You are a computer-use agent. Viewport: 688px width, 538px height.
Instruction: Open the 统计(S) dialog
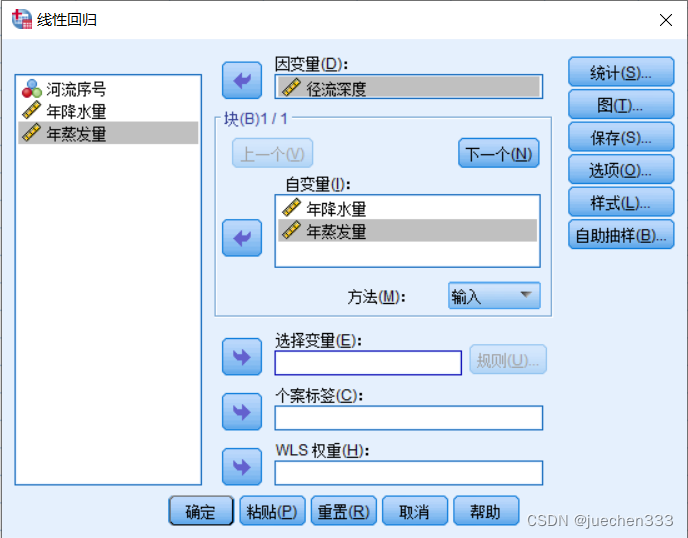(x=621, y=72)
